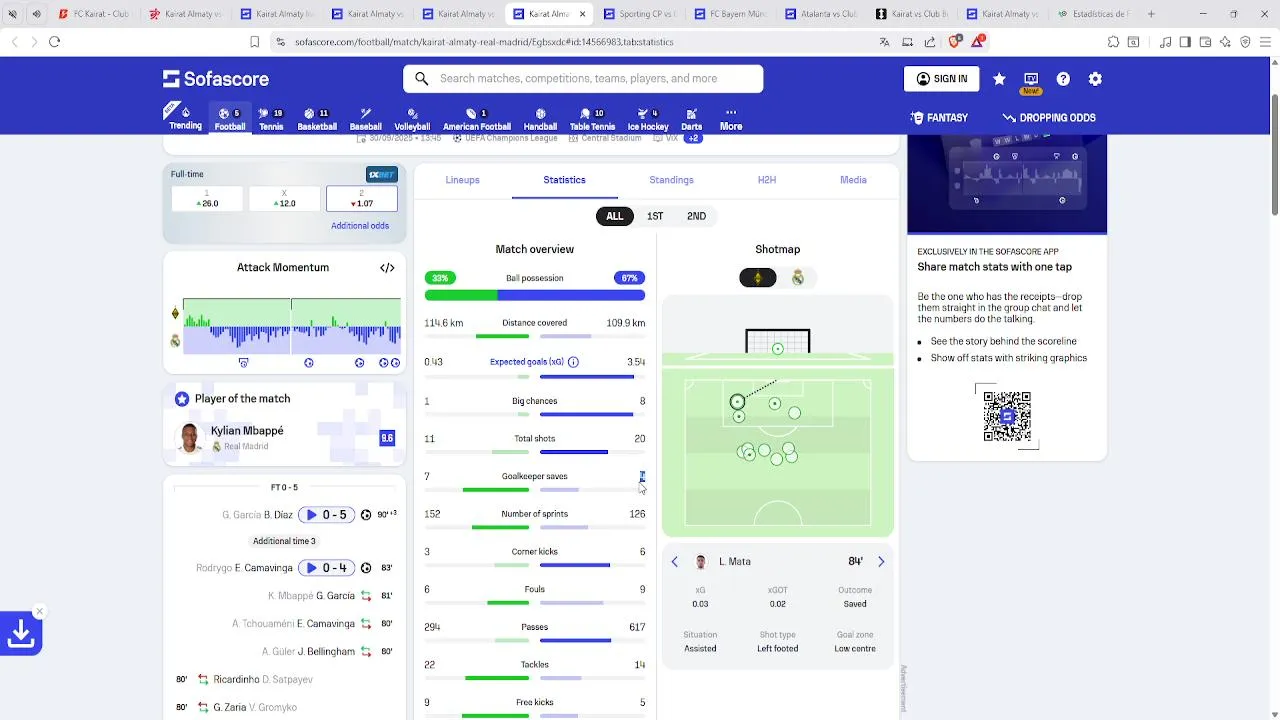Screen dimensions: 1280x720
Task: Reload the page with the browser refresh icon
Action: tap(54, 42)
